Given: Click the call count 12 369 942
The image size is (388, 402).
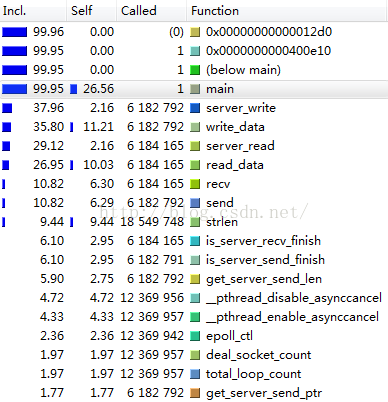Looking at the screenshot, I should [152, 336].
